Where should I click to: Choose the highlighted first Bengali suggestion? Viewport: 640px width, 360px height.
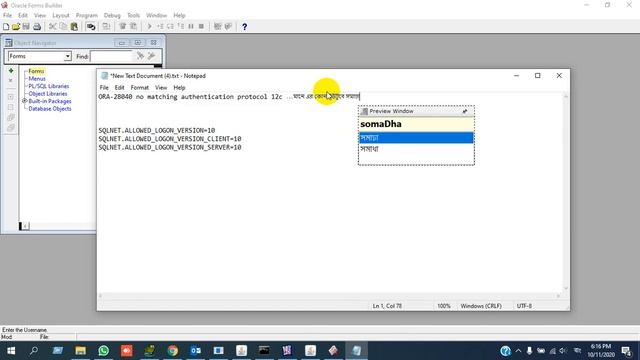click(416, 138)
